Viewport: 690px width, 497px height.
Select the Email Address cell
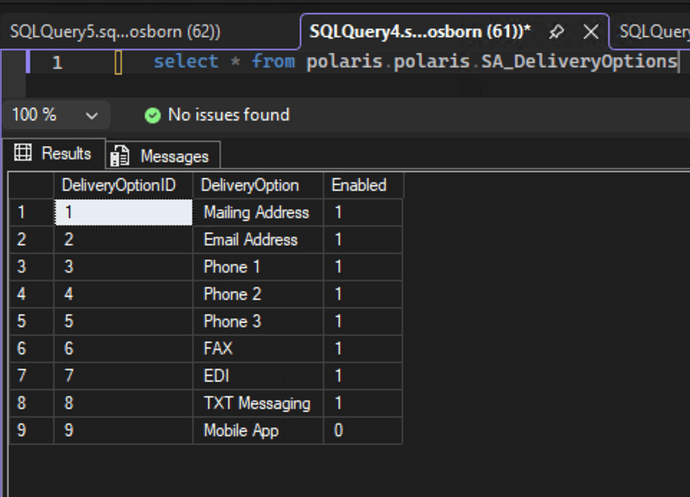tap(258, 240)
